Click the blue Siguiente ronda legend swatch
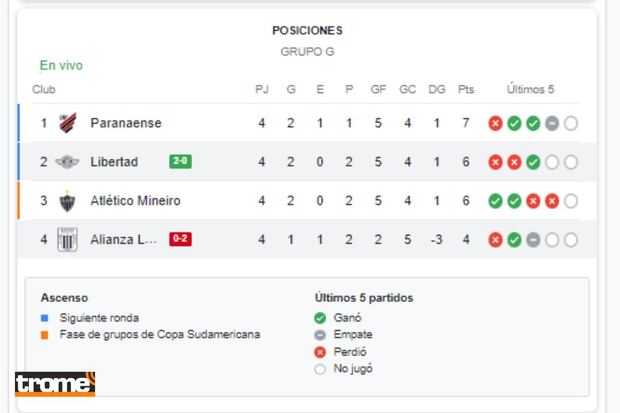The width and height of the screenshot is (620, 413). (x=45, y=318)
